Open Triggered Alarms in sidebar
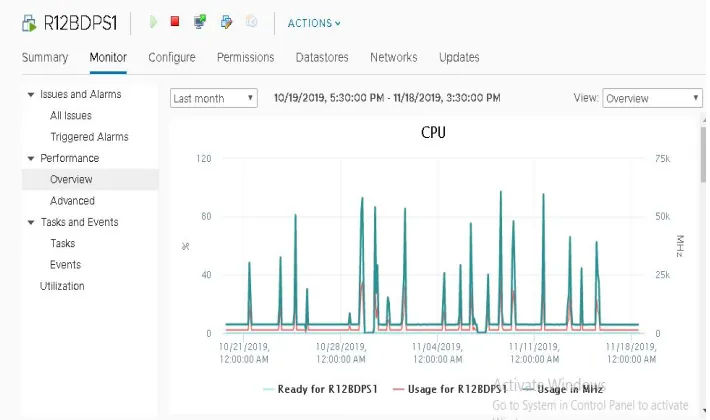This screenshot has height=420, width=710. (x=89, y=137)
